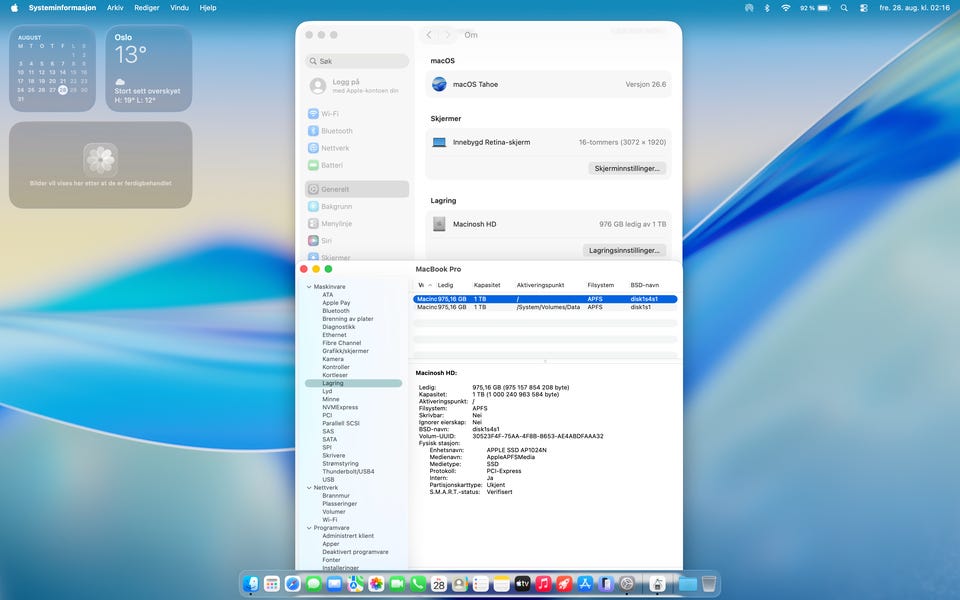Launch Safari from the Dock

tap(293, 583)
